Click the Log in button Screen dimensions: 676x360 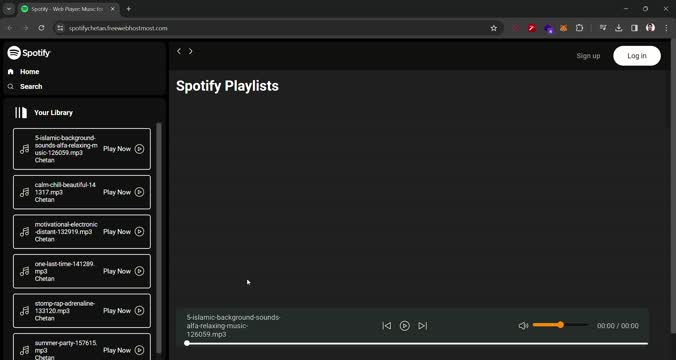click(637, 56)
